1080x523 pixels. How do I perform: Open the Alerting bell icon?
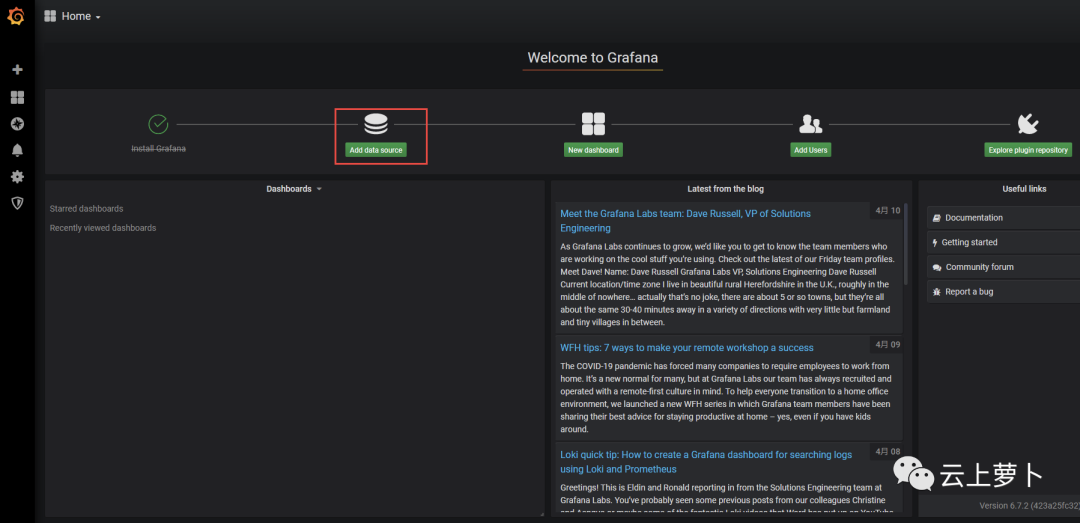click(x=17, y=150)
